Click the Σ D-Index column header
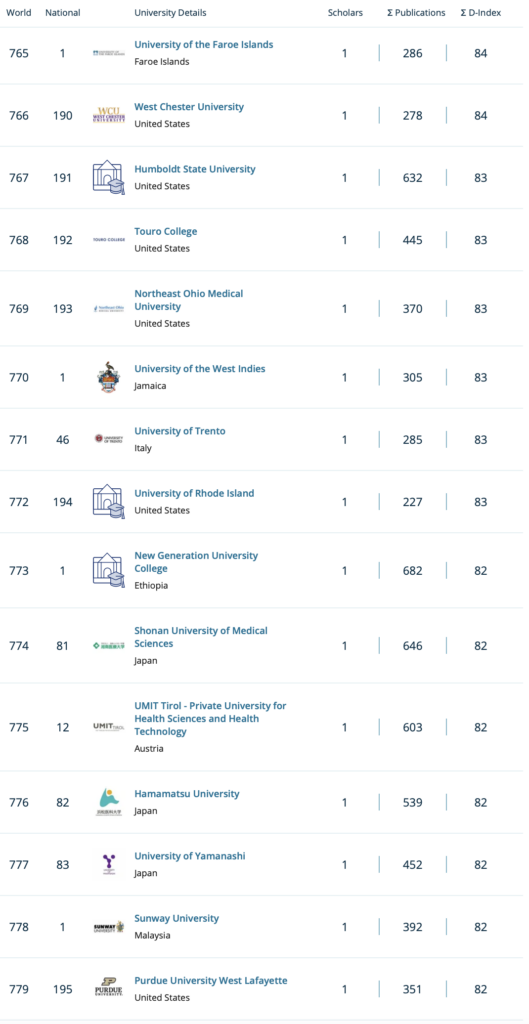This screenshot has height=1024, width=529. click(481, 12)
